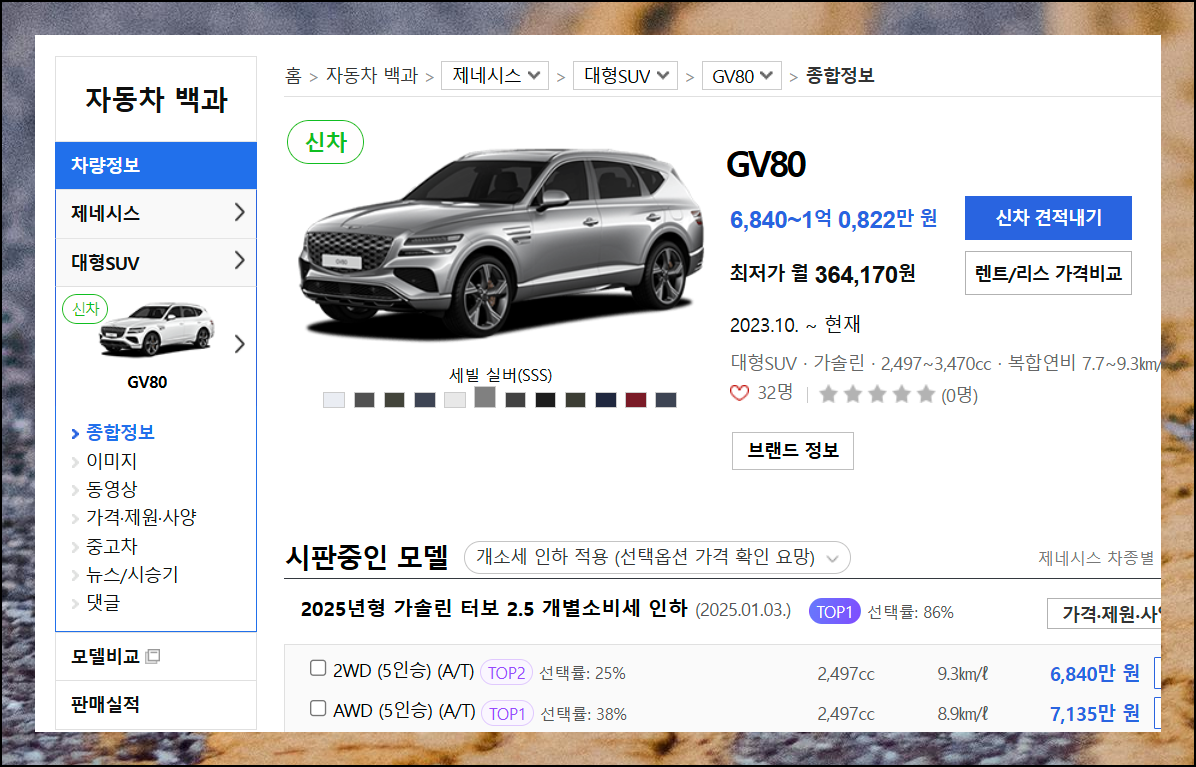The height and width of the screenshot is (767, 1196).
Task: Click the 2,497cc value on the 2WD row
Action: point(846,674)
